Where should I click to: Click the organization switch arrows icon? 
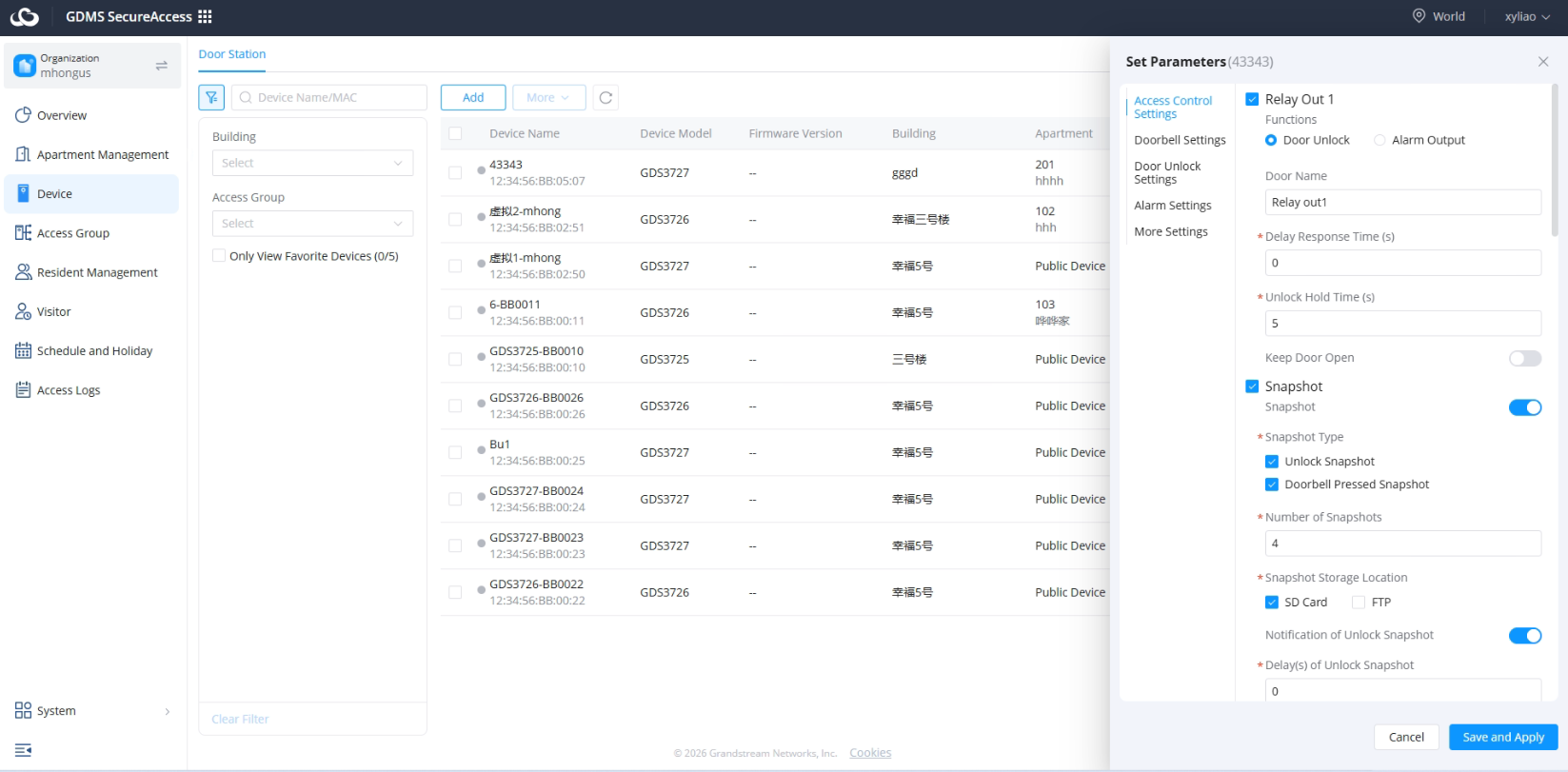pos(161,66)
